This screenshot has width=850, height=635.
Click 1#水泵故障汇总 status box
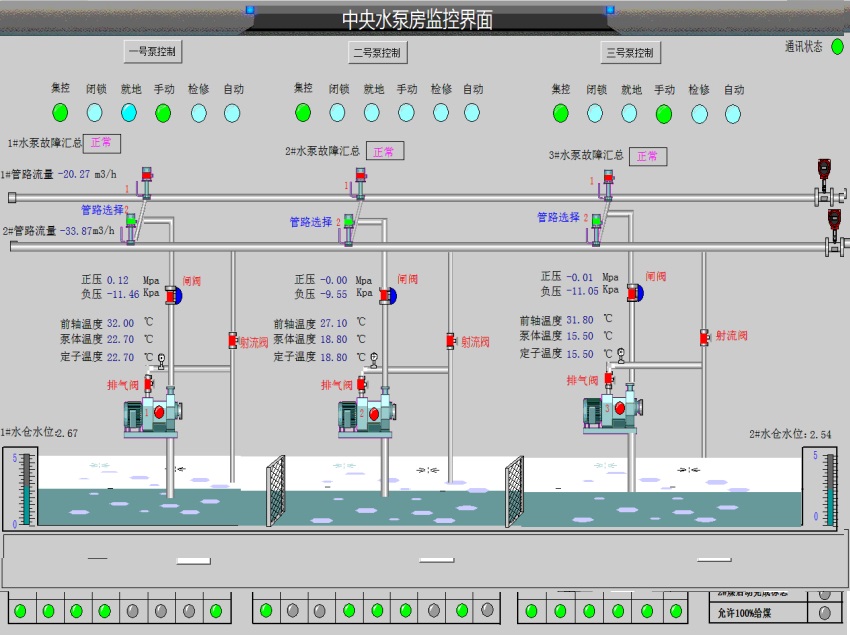(x=101, y=143)
